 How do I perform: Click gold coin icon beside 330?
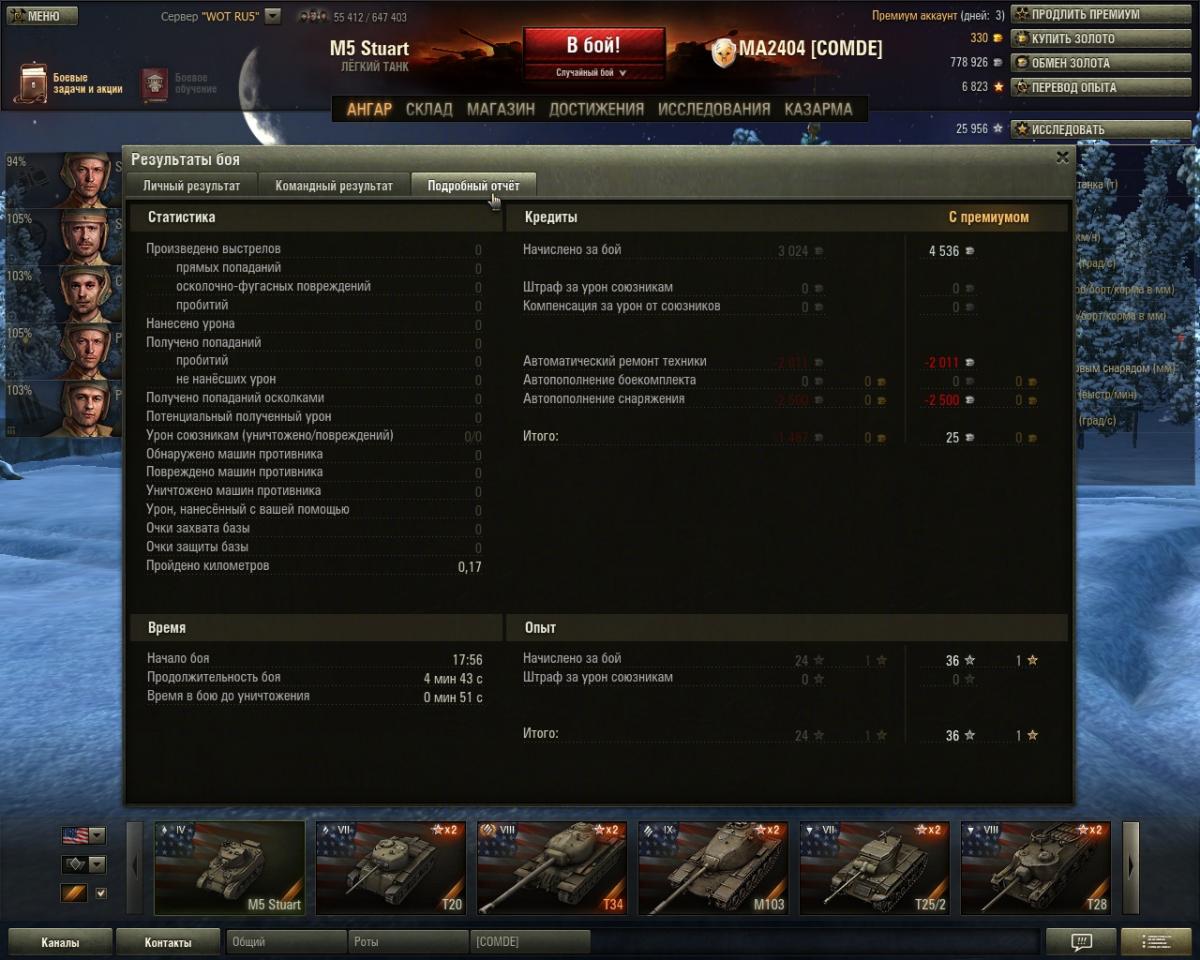[x=997, y=38]
